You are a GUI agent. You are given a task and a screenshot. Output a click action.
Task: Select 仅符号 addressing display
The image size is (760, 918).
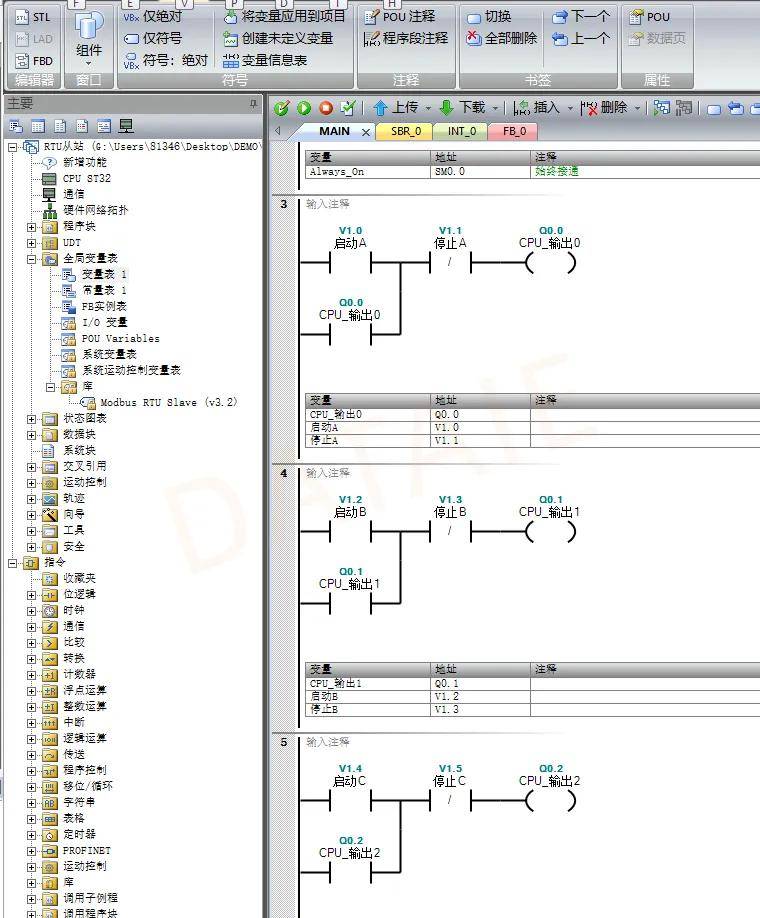point(153,39)
